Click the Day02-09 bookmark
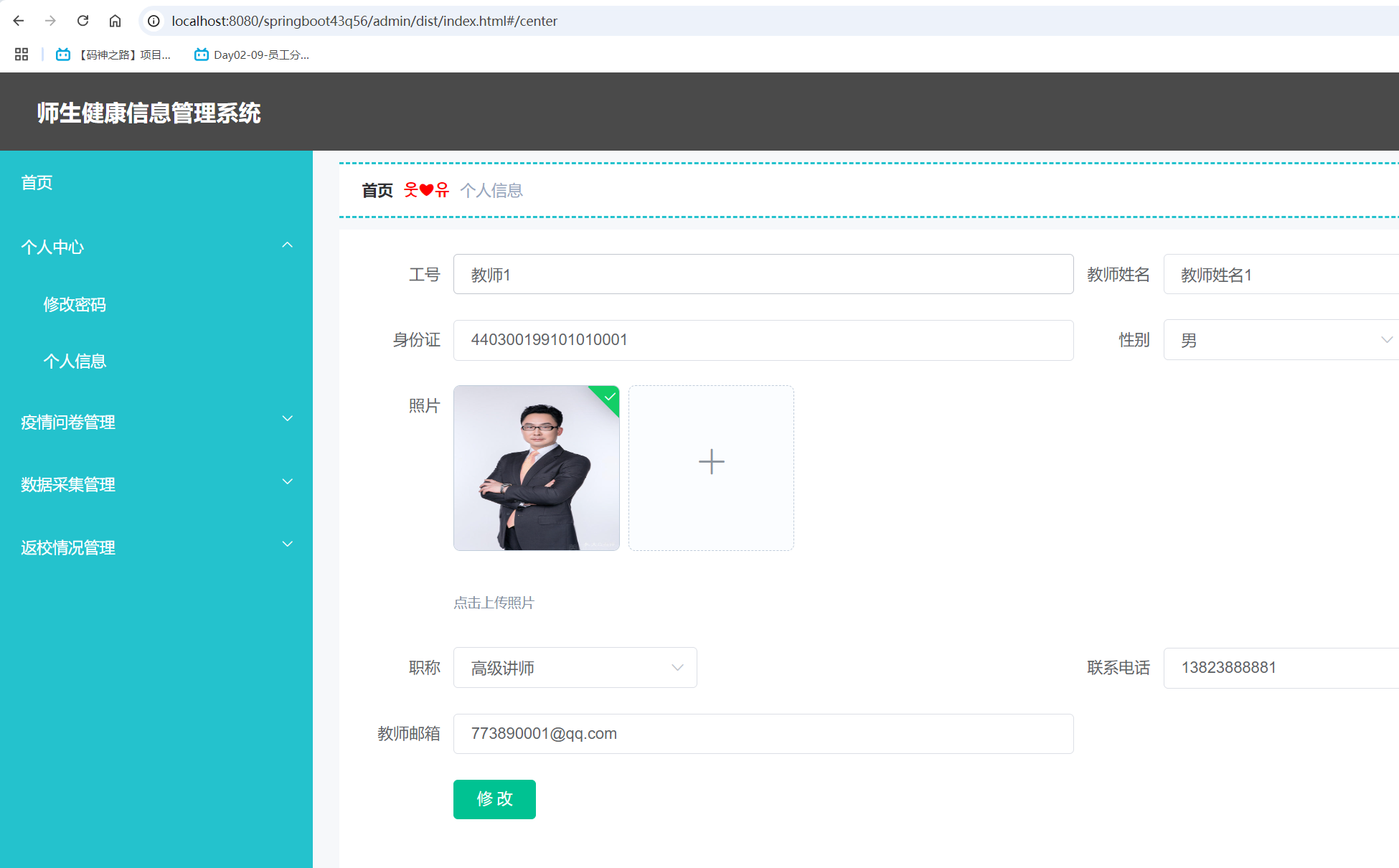This screenshot has height=868, width=1399. tap(251, 54)
